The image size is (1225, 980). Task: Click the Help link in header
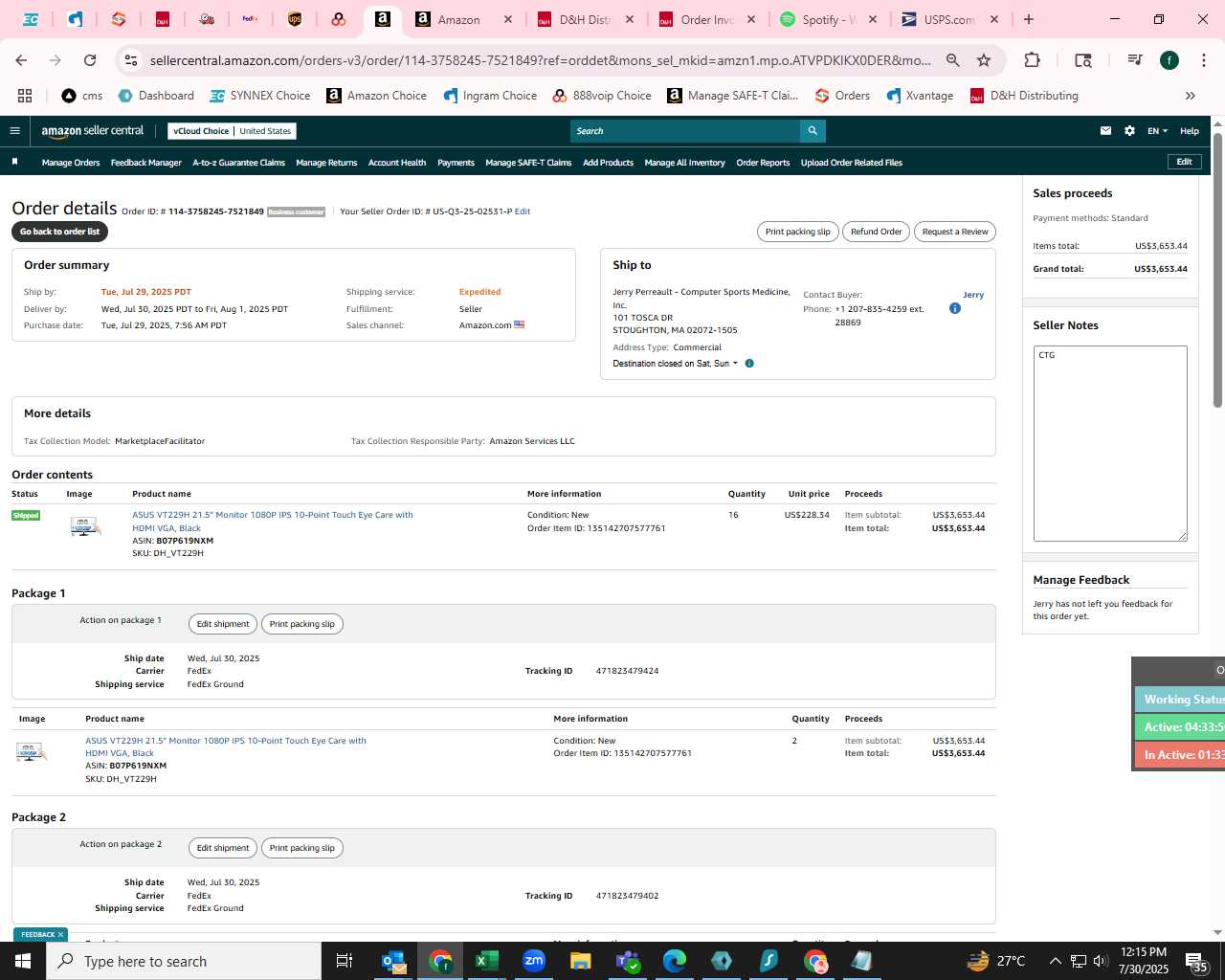[x=1190, y=131]
